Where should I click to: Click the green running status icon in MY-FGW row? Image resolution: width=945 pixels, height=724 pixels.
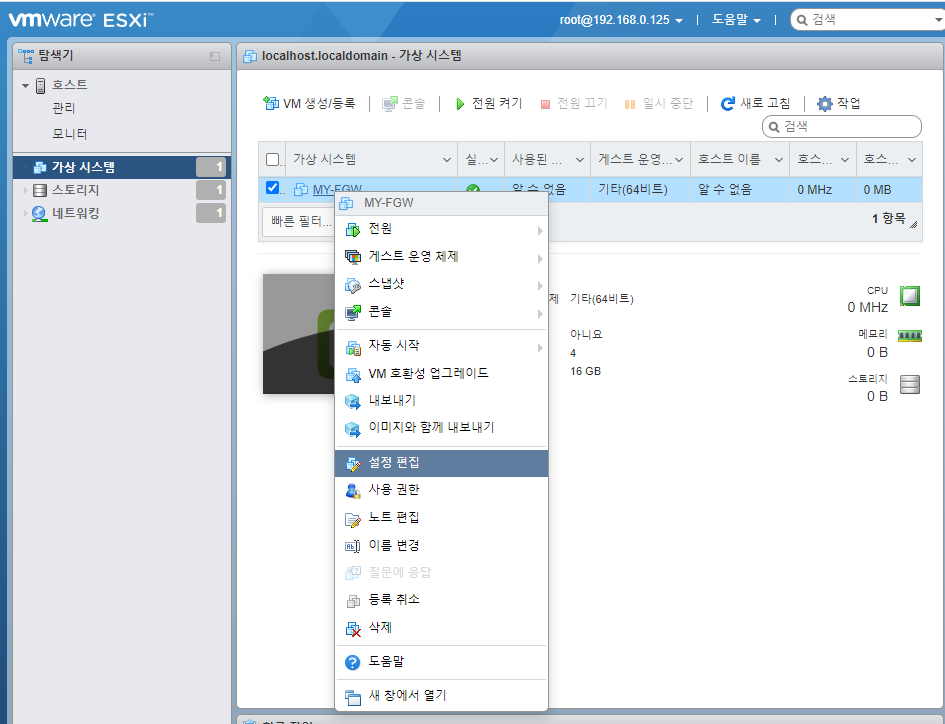click(473, 188)
